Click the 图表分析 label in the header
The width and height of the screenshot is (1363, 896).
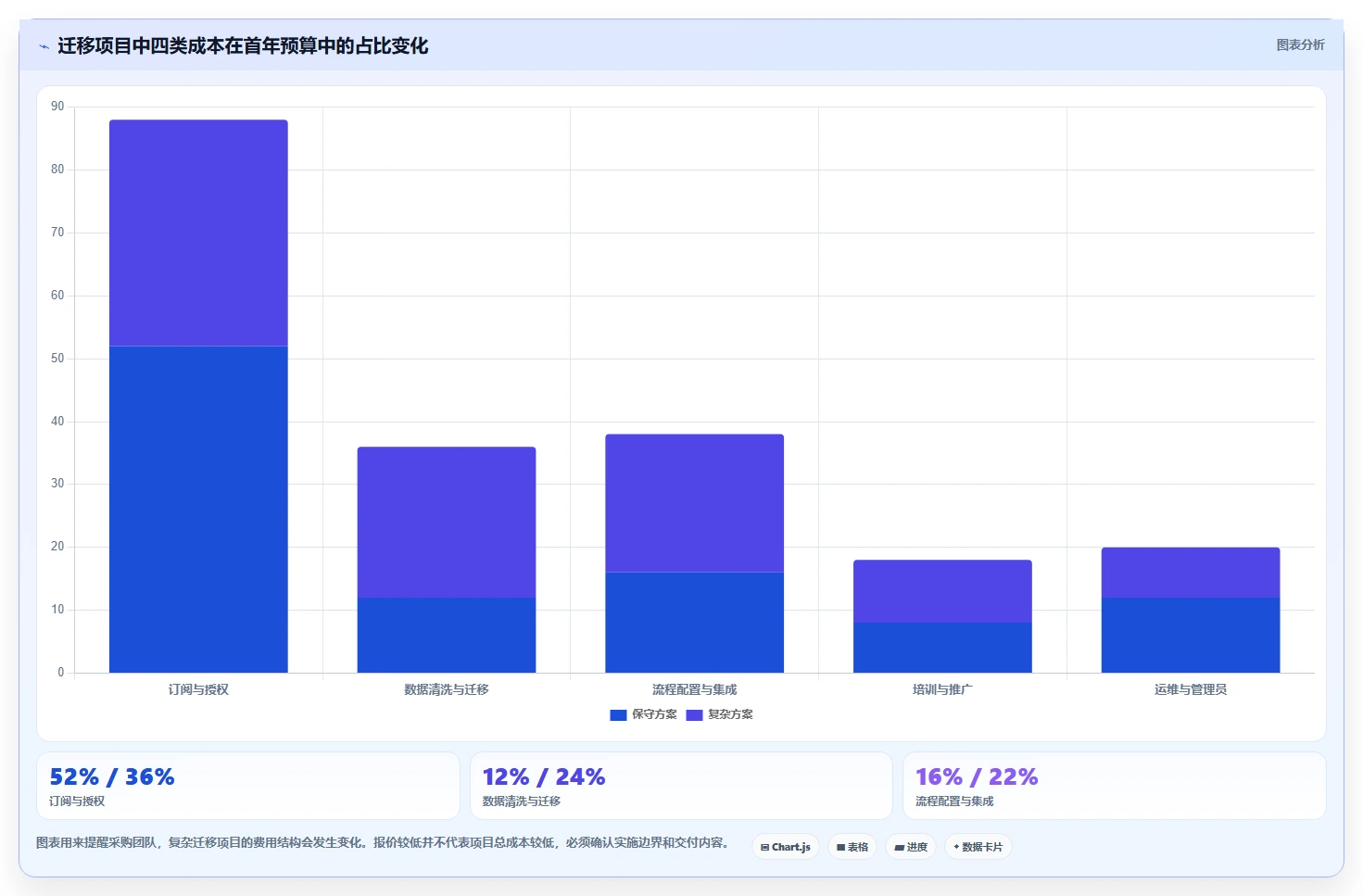click(1301, 44)
